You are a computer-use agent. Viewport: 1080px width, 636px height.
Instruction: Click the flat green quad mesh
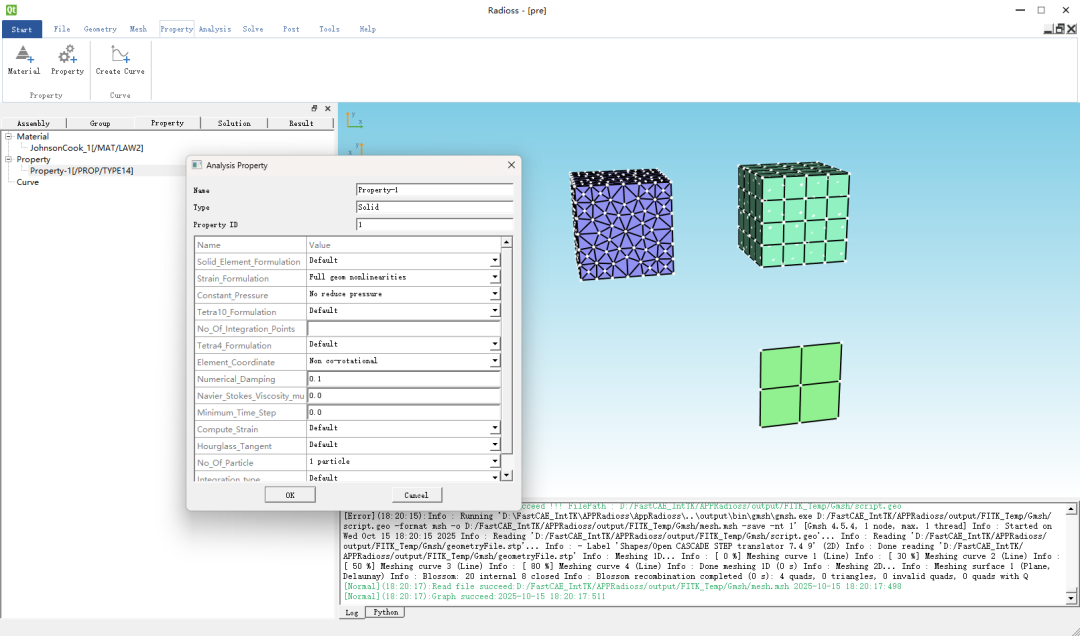pos(801,384)
